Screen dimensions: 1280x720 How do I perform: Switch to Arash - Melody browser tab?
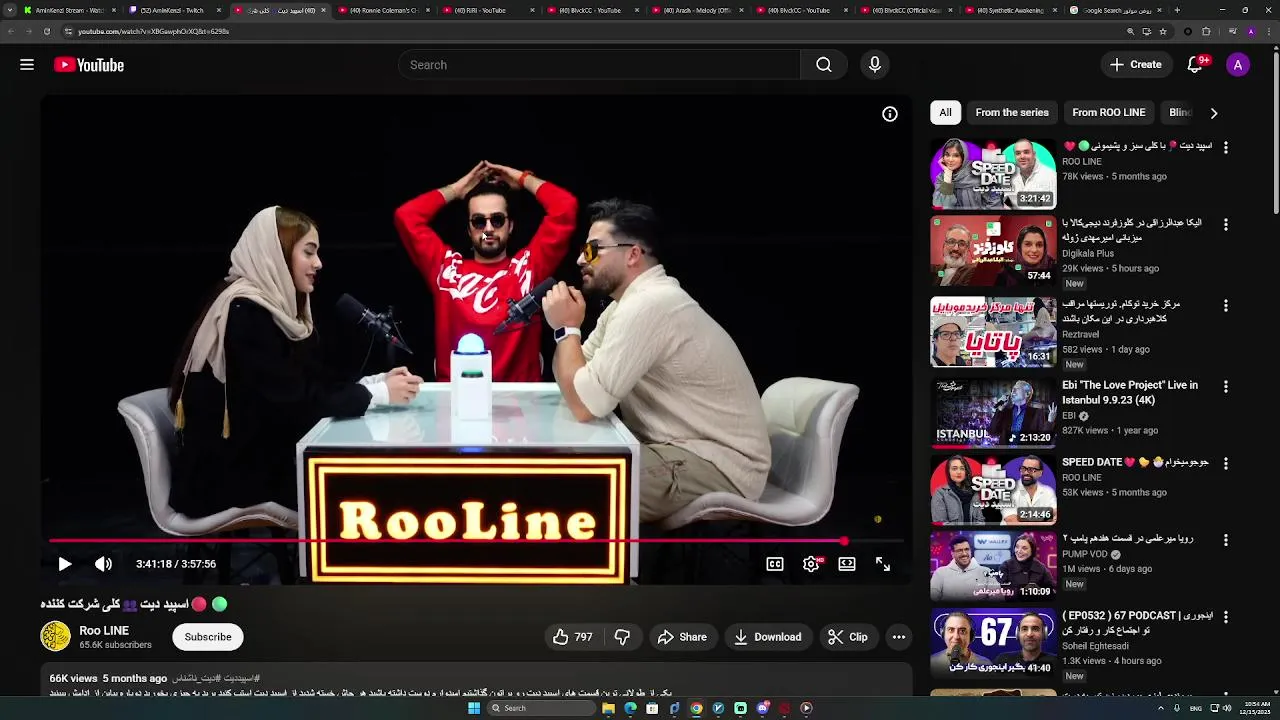click(697, 10)
